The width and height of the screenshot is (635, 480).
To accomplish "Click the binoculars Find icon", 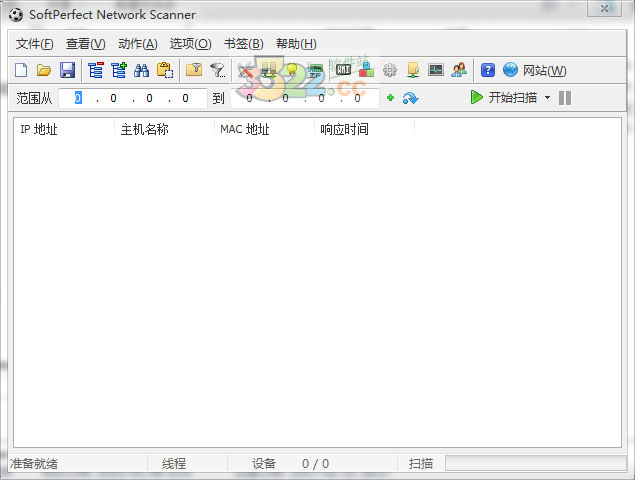I will (142, 70).
